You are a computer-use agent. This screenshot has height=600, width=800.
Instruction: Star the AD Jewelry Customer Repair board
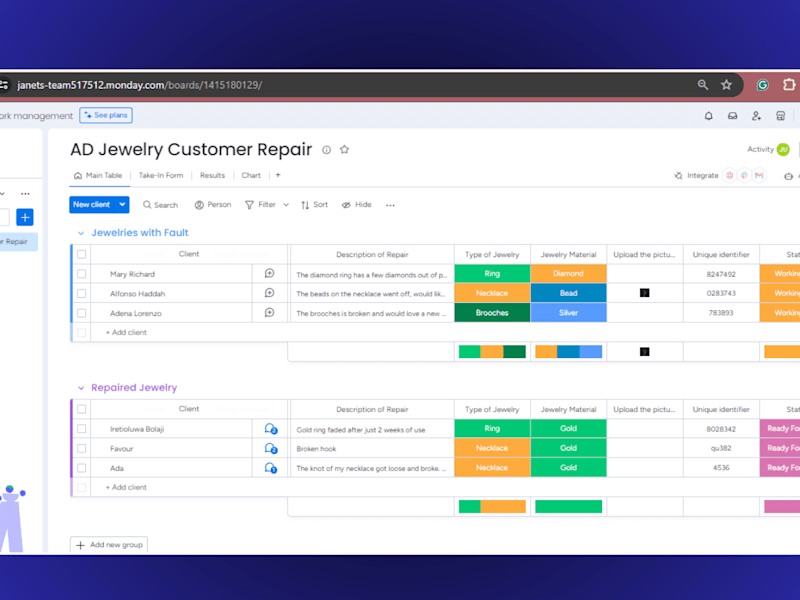[344, 149]
